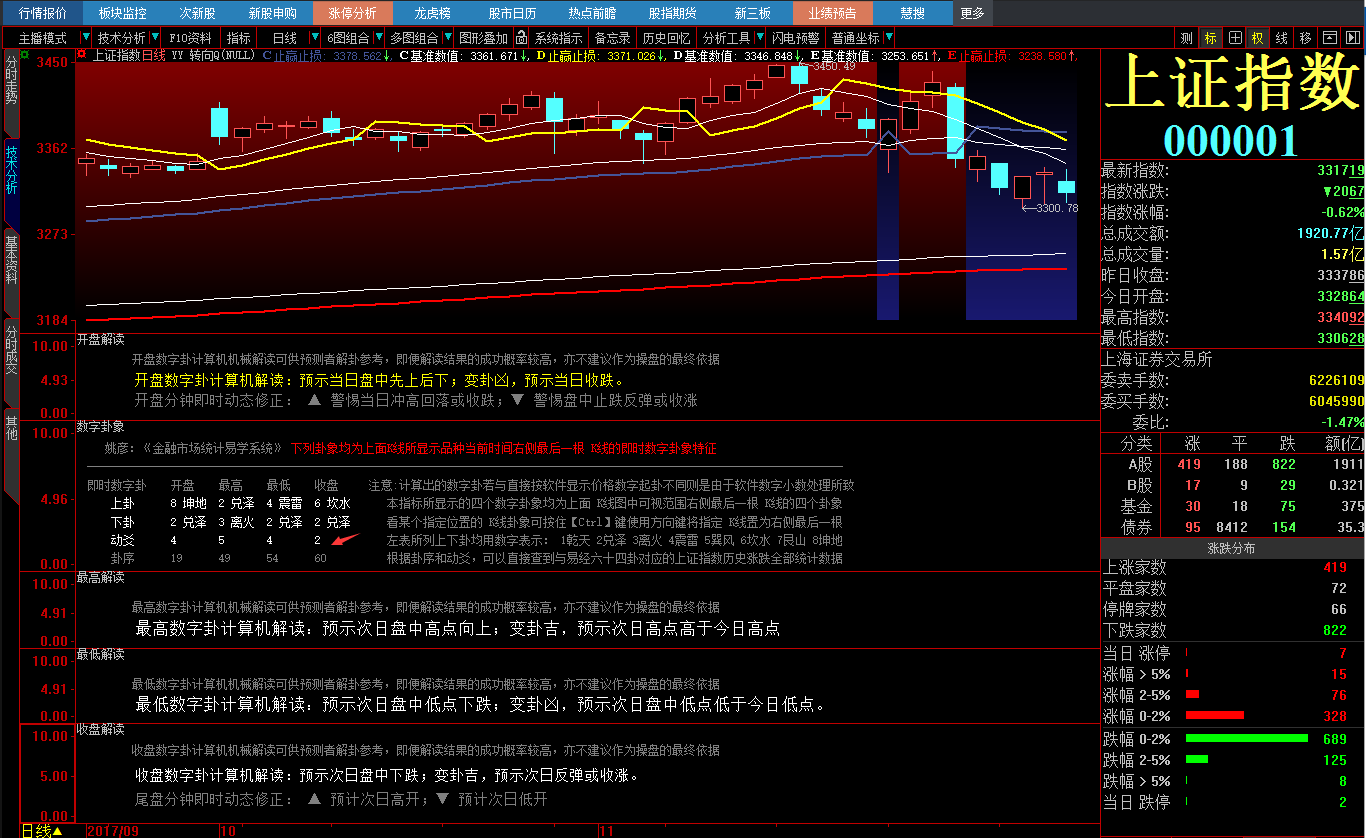This screenshot has width=1366, height=838.
Task: Click the 开盘解读 panel title
Action: 100,340
